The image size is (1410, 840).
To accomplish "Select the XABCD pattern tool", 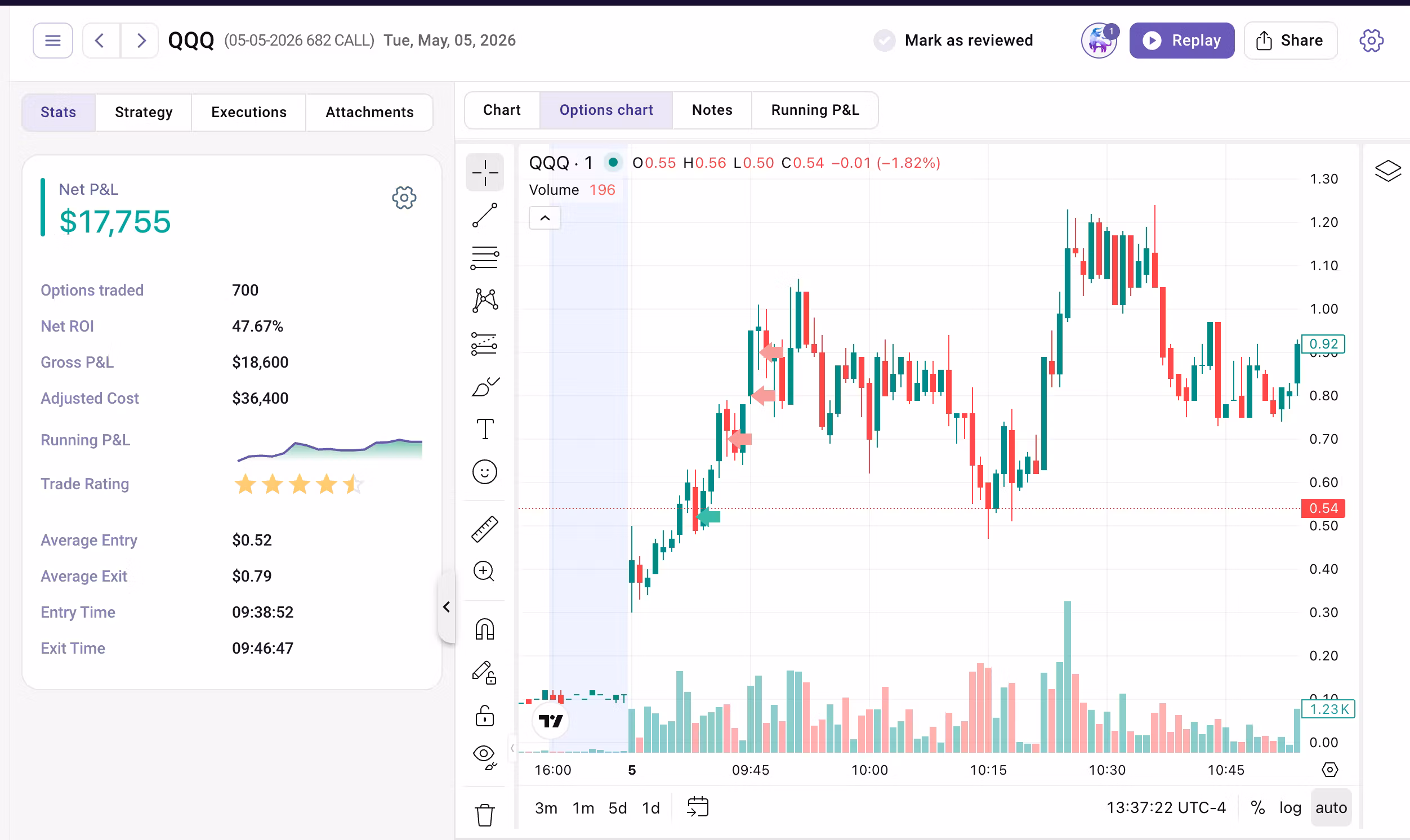I will [485, 301].
